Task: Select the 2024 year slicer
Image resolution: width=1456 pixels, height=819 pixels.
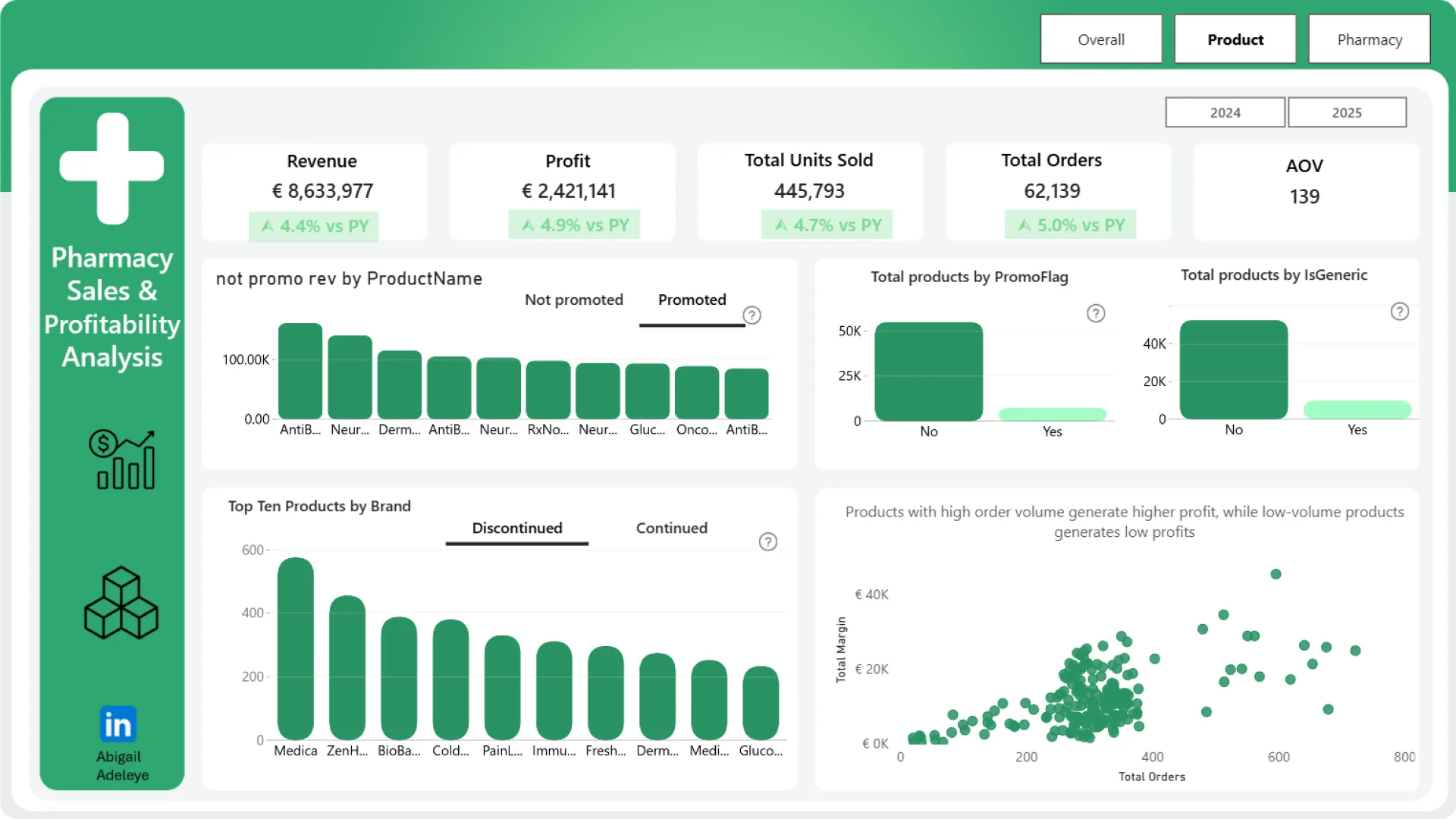Action: pos(1225,112)
